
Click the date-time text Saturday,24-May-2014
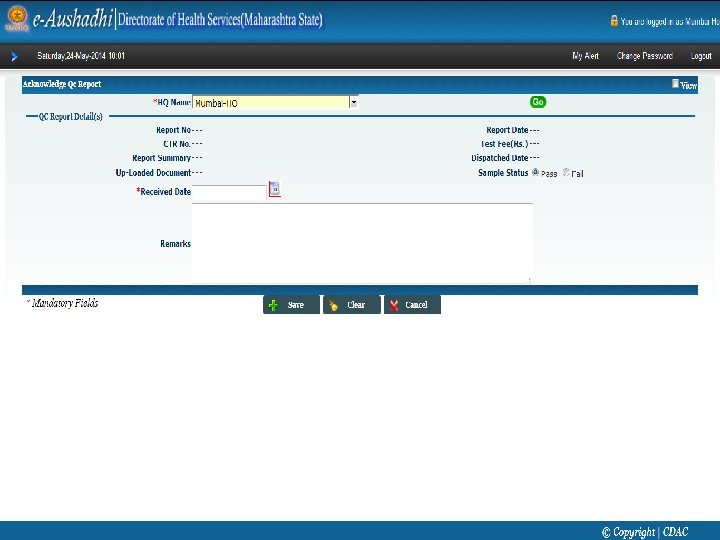[x=81, y=56]
